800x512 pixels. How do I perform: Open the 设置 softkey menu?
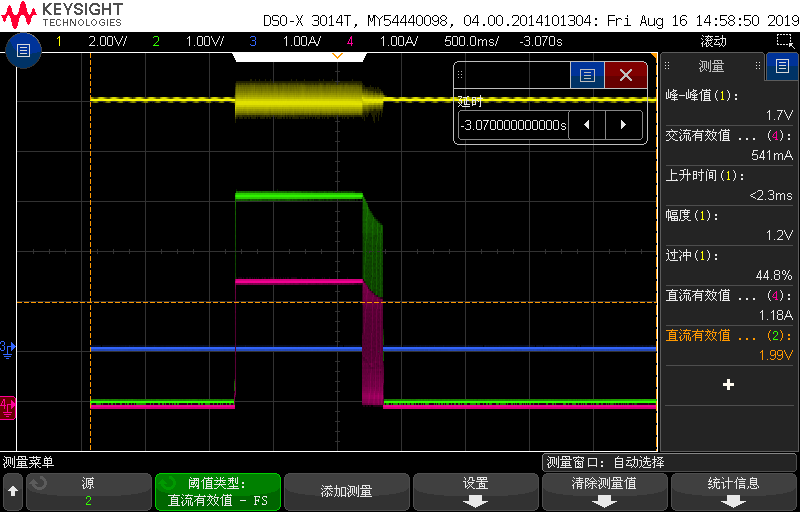pyautogui.click(x=476, y=492)
